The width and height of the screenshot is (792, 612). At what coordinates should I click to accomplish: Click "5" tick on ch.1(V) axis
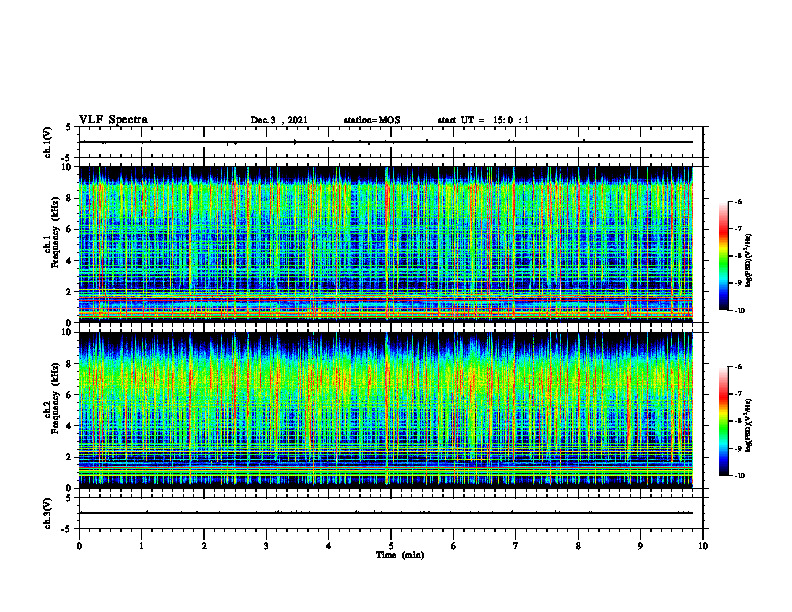69,127
